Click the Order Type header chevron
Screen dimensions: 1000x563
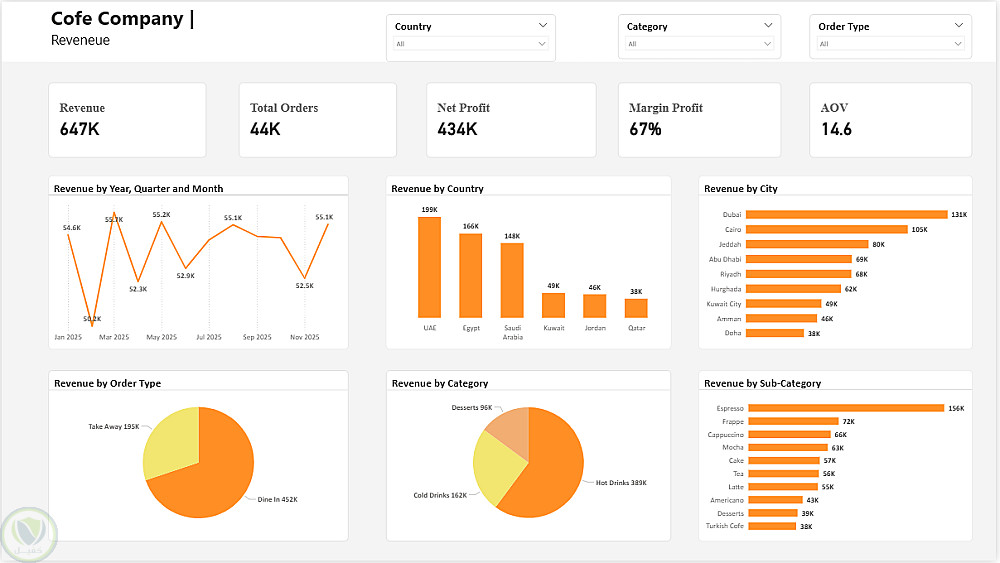(959, 26)
